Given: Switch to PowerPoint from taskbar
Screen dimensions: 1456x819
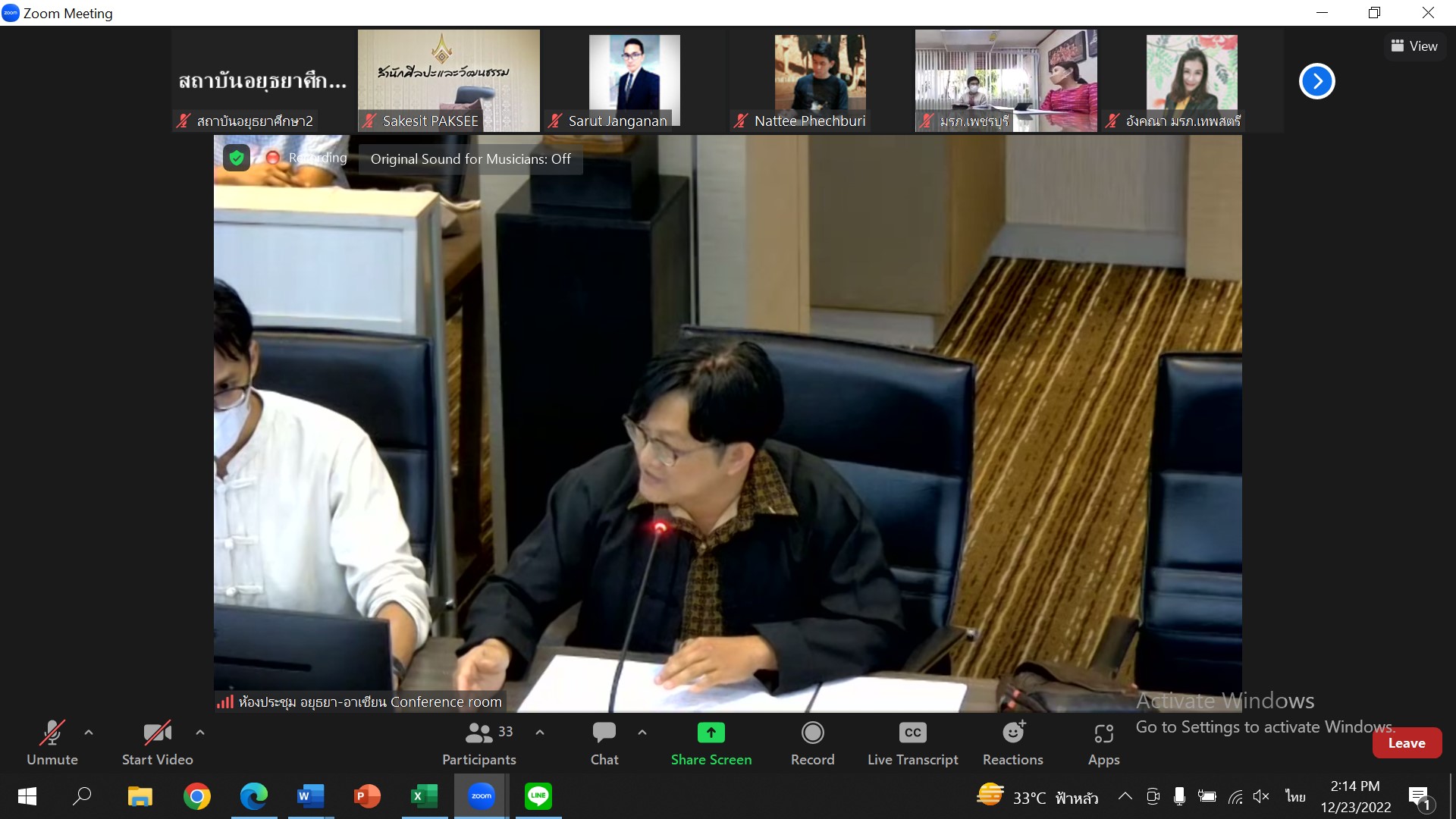Looking at the screenshot, I should coord(368,796).
